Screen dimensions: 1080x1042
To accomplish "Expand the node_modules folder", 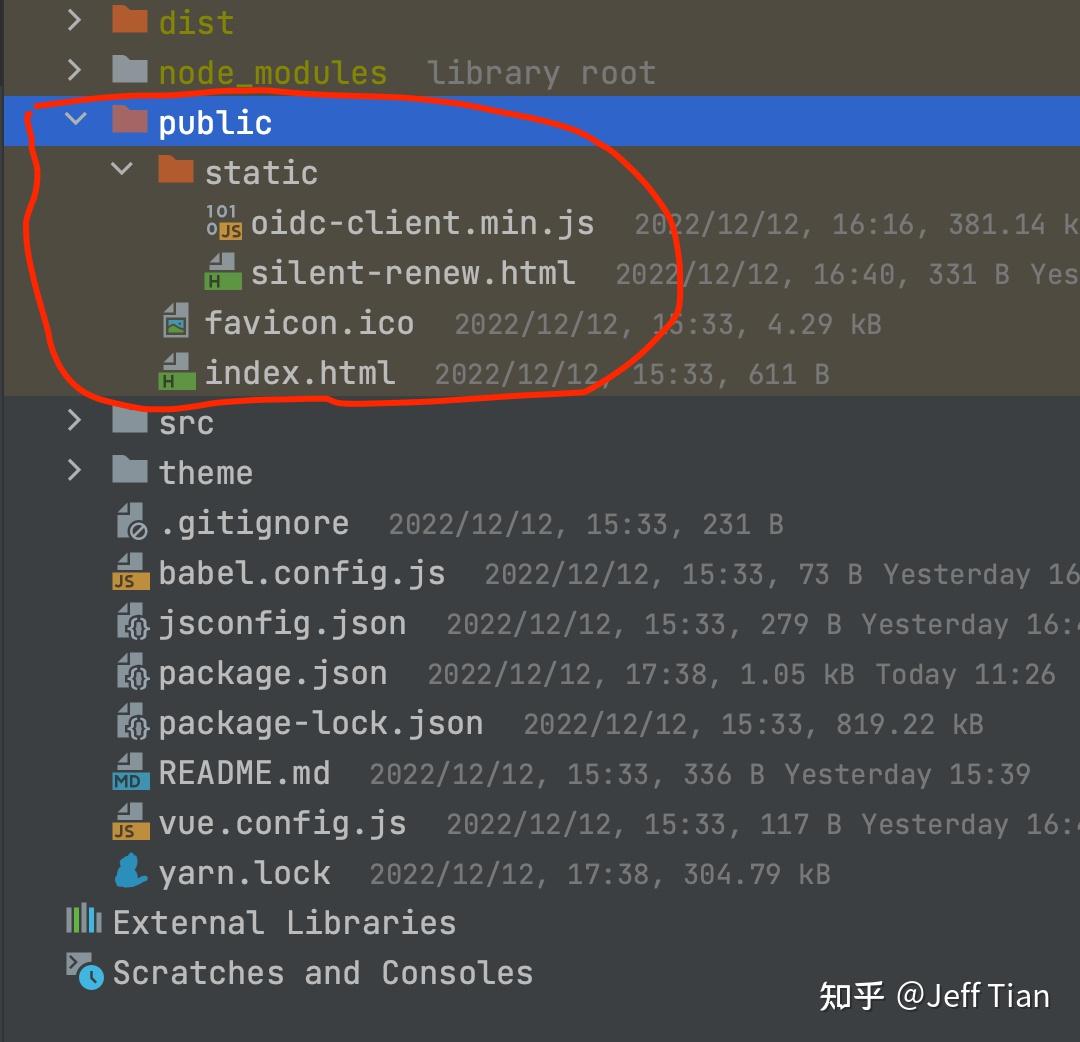I will coord(73,70).
